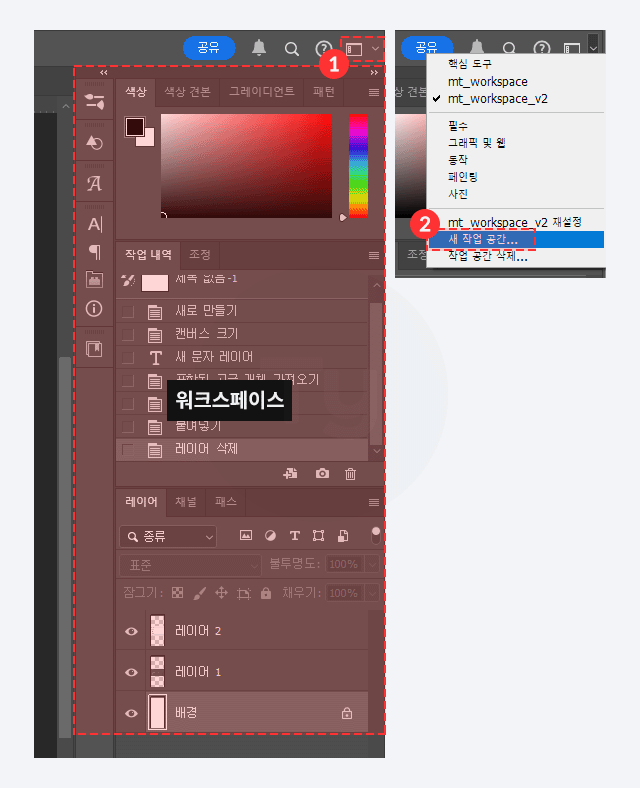The image size is (640, 788).
Task: Open the history panel hamburger menu
Action: pyautogui.click(x=374, y=256)
